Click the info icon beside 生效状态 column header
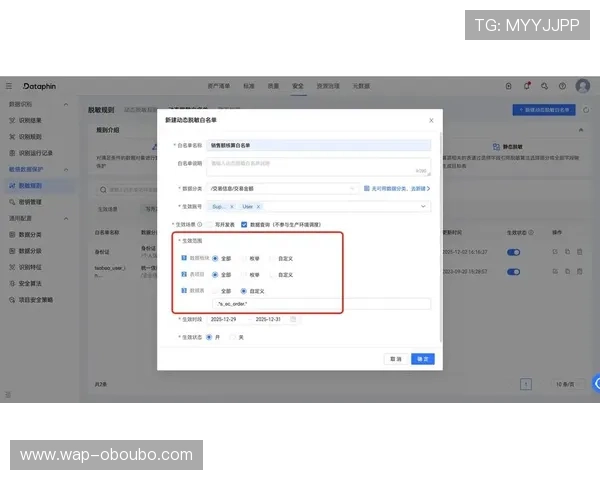This screenshot has height=480, width=600. coord(531,232)
